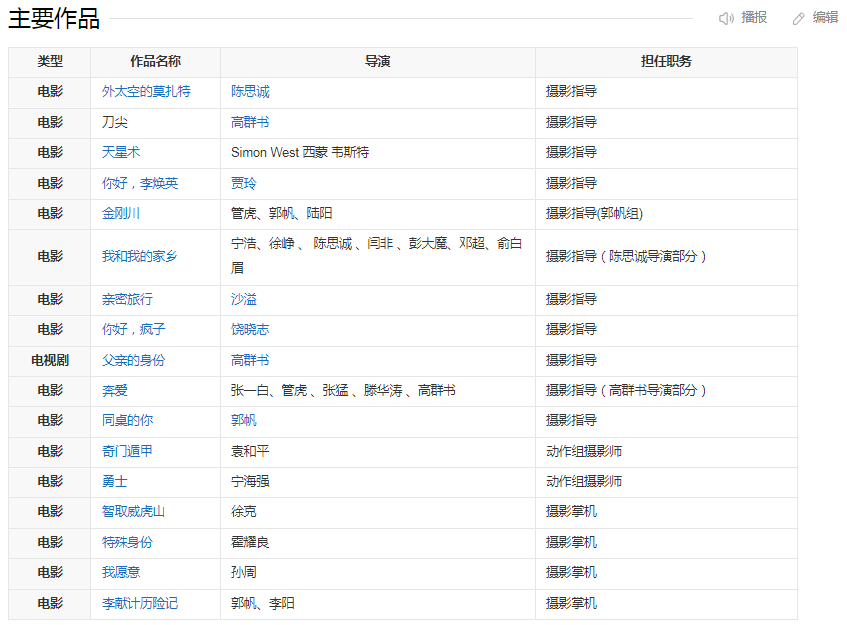
Task: Open 高群书 link in 父亲的身份 row
Action: pyautogui.click(x=250, y=360)
